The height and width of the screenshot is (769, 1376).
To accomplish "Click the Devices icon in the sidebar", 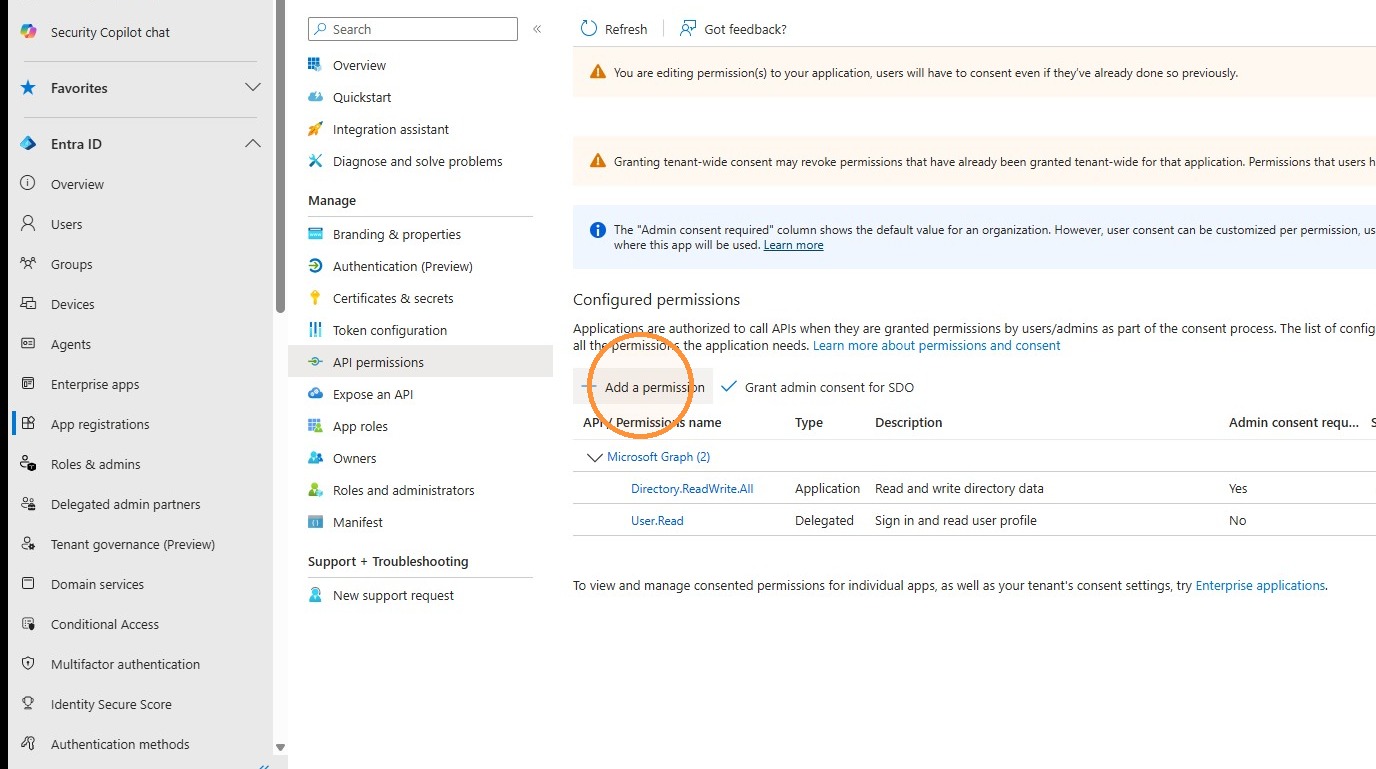I will [x=28, y=304].
